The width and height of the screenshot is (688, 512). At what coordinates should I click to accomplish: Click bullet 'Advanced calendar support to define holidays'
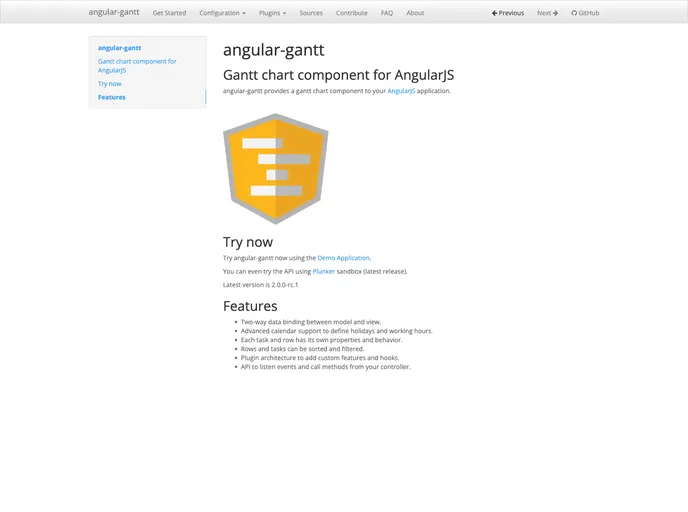pyautogui.click(x=337, y=331)
